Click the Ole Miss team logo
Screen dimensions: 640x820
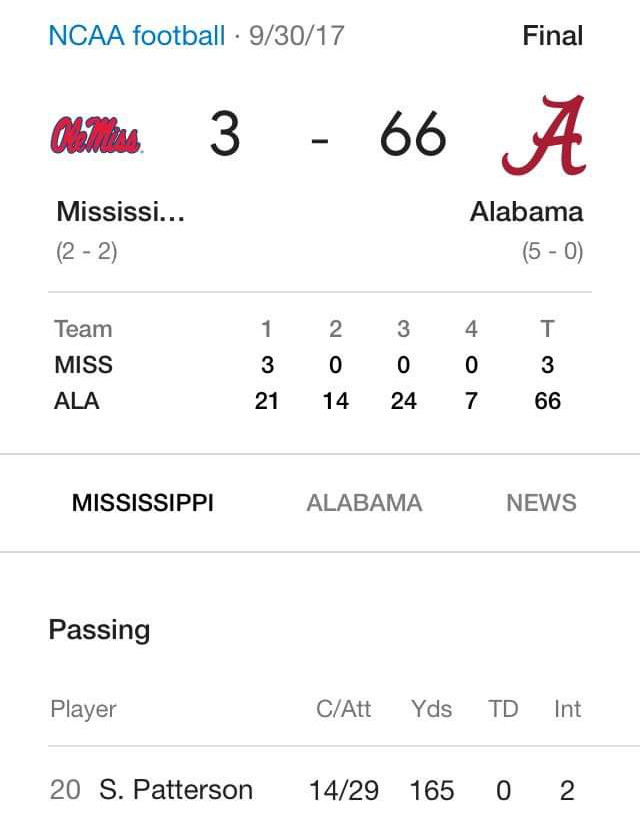(96, 135)
